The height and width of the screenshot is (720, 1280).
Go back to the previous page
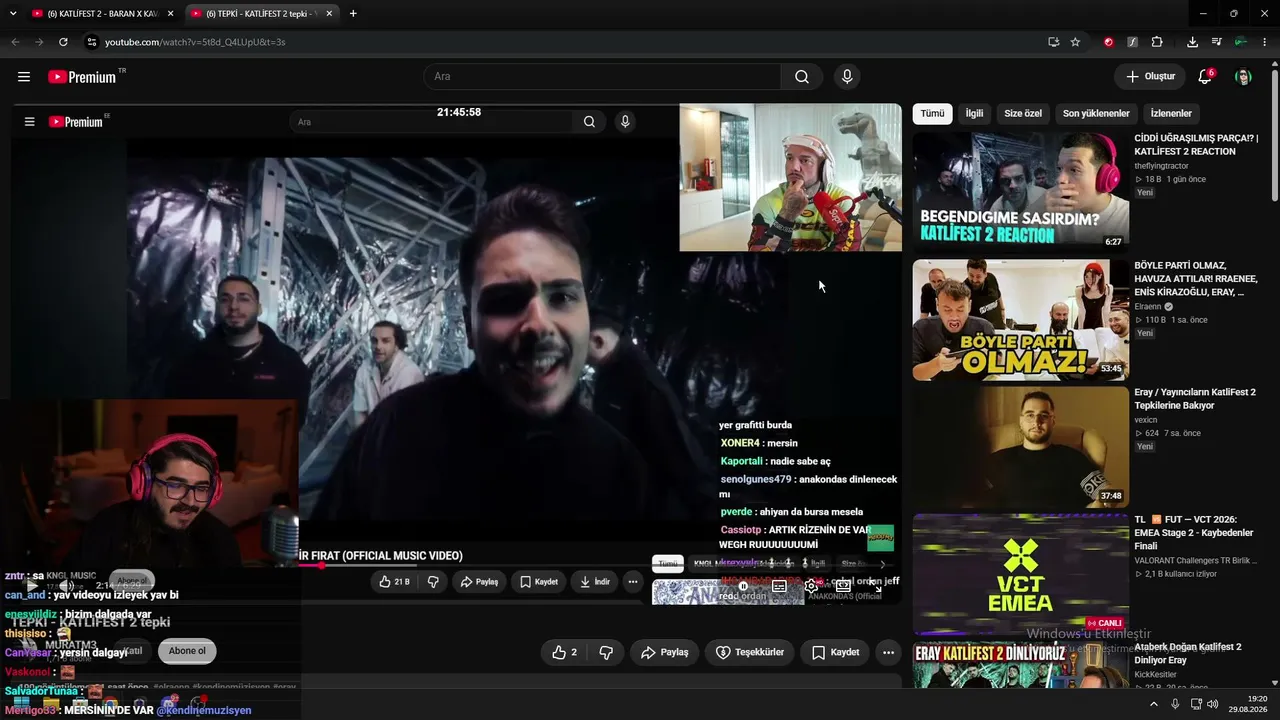point(15,42)
